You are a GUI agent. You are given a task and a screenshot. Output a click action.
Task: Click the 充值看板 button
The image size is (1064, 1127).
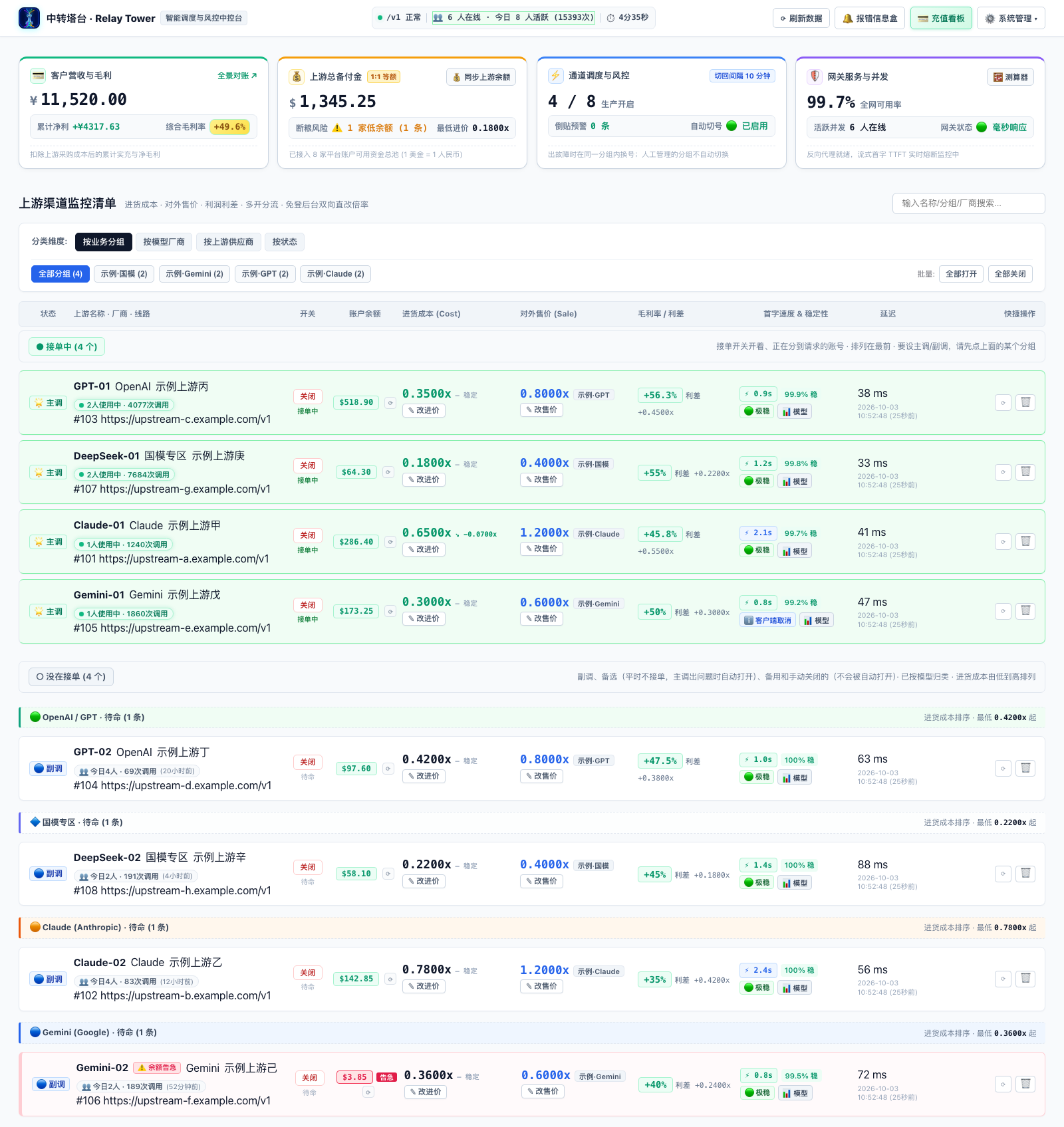coord(941,18)
